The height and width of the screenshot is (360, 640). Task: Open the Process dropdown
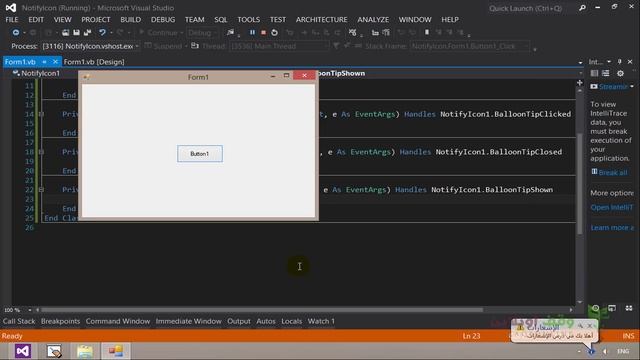(x=137, y=46)
